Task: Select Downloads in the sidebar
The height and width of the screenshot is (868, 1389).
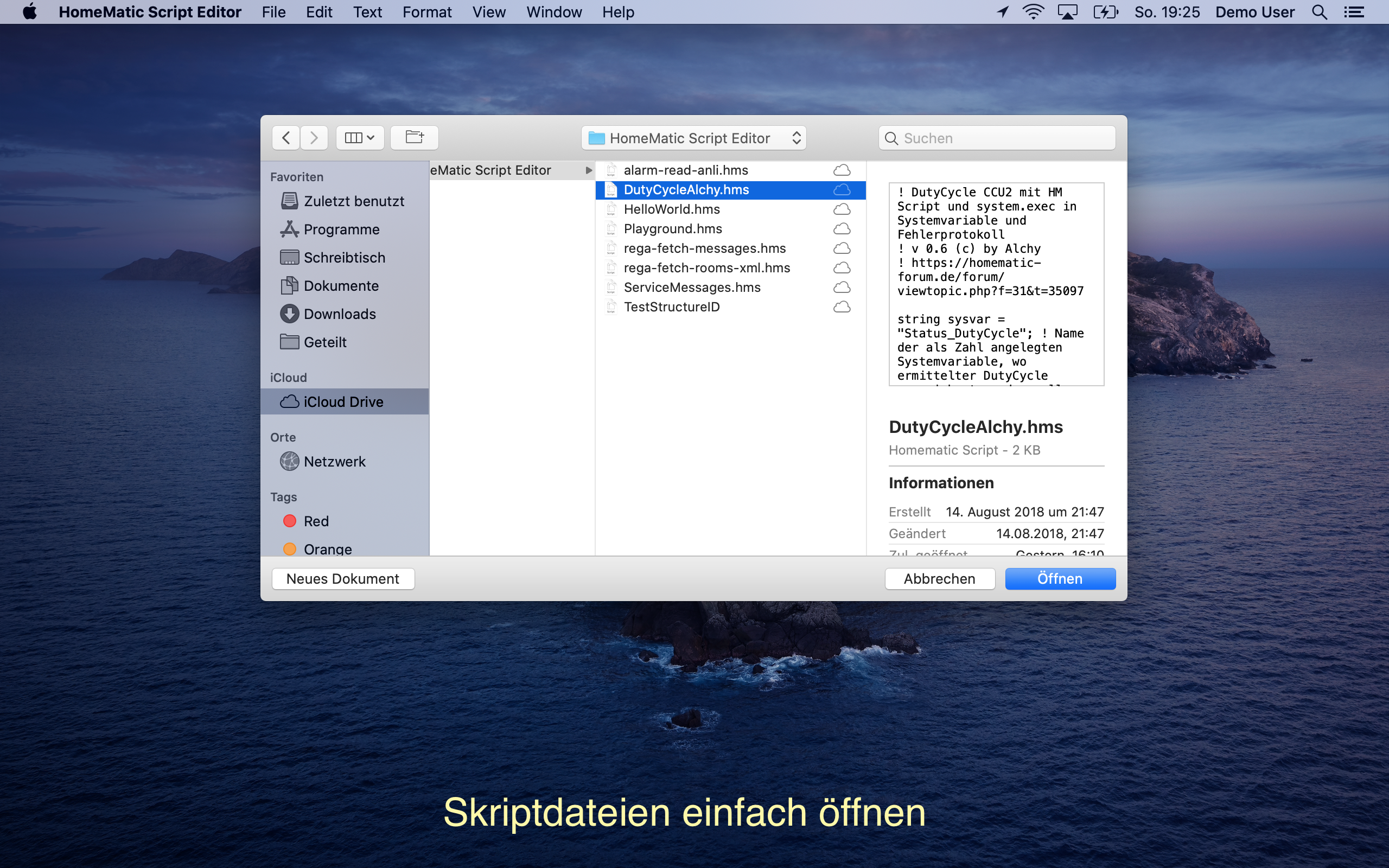Action: coord(339,314)
